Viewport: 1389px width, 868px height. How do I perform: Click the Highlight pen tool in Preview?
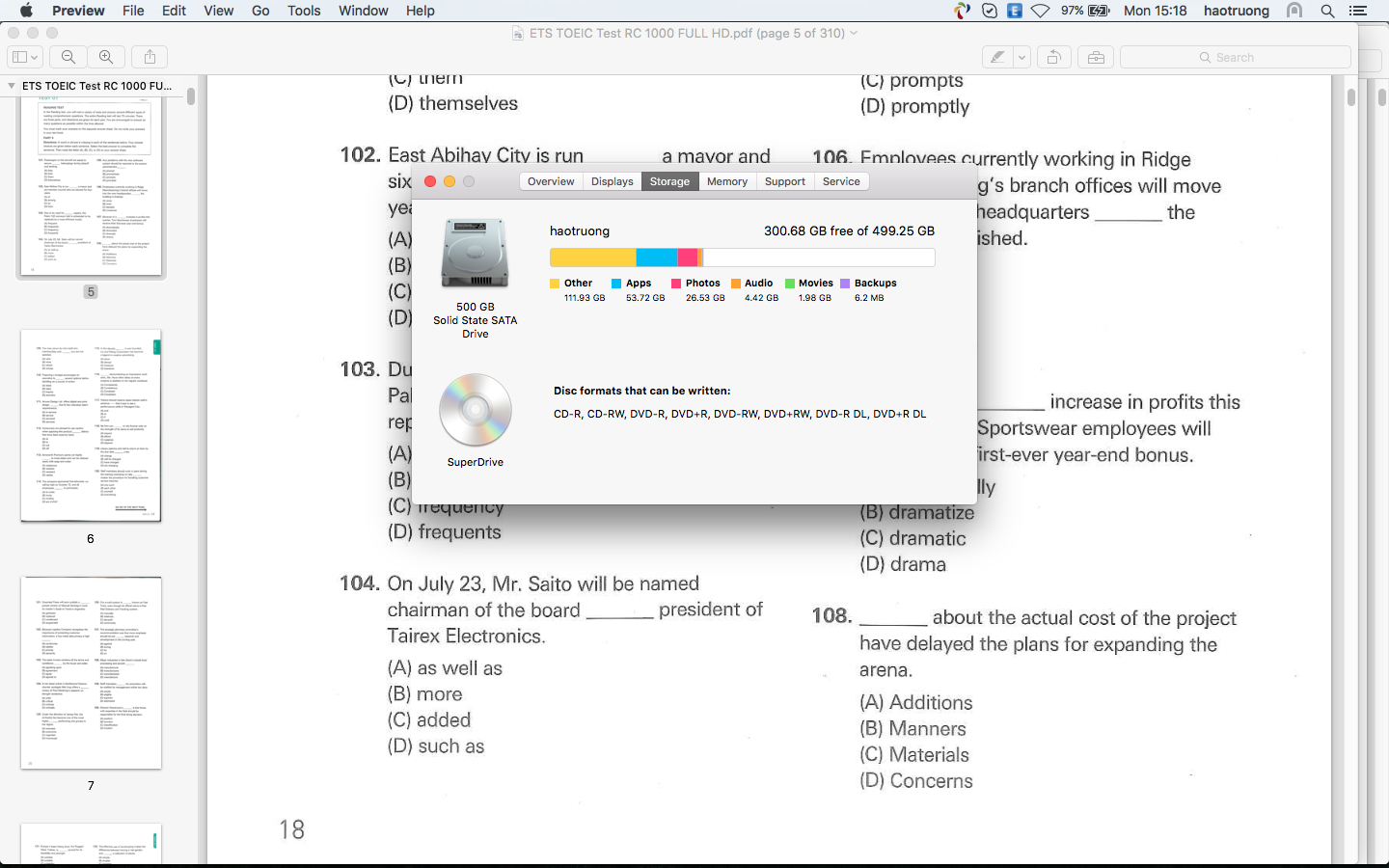[997, 58]
